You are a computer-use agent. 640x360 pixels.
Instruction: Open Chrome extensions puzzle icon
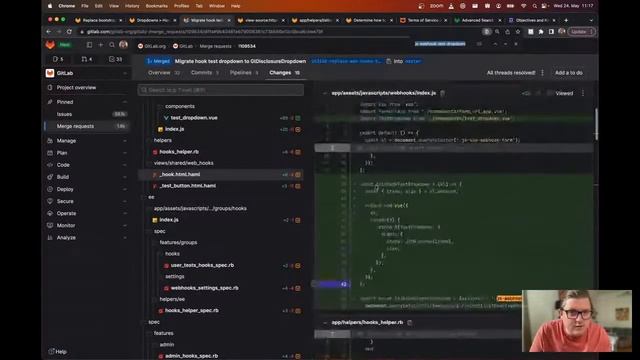(541, 31)
